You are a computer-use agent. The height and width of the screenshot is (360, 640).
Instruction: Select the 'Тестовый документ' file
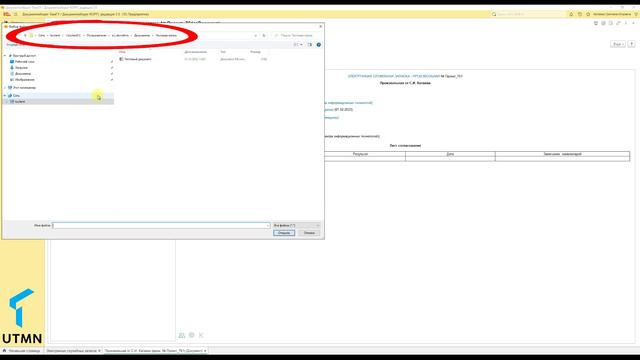pyautogui.click(x=138, y=59)
